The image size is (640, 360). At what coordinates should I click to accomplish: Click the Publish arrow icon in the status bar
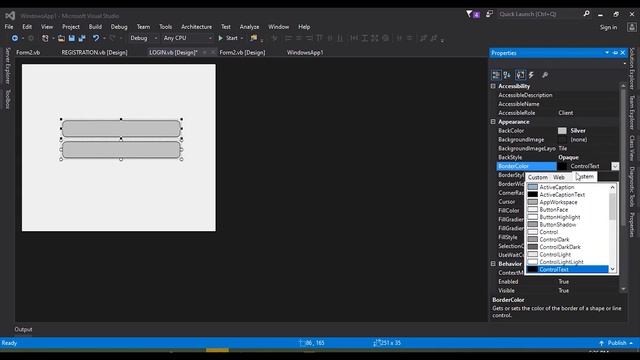pyautogui.click(x=601, y=343)
